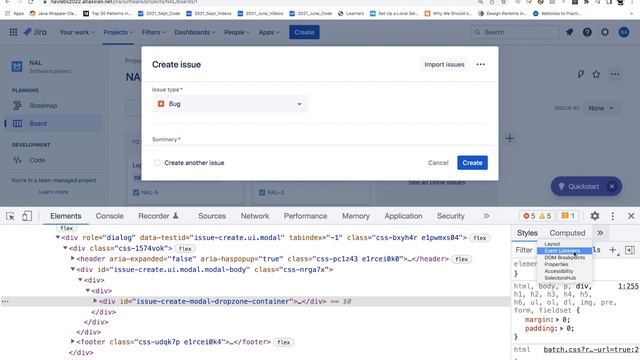640x360 pixels.
Task: Open the Group by None dropdown
Action: [601, 108]
